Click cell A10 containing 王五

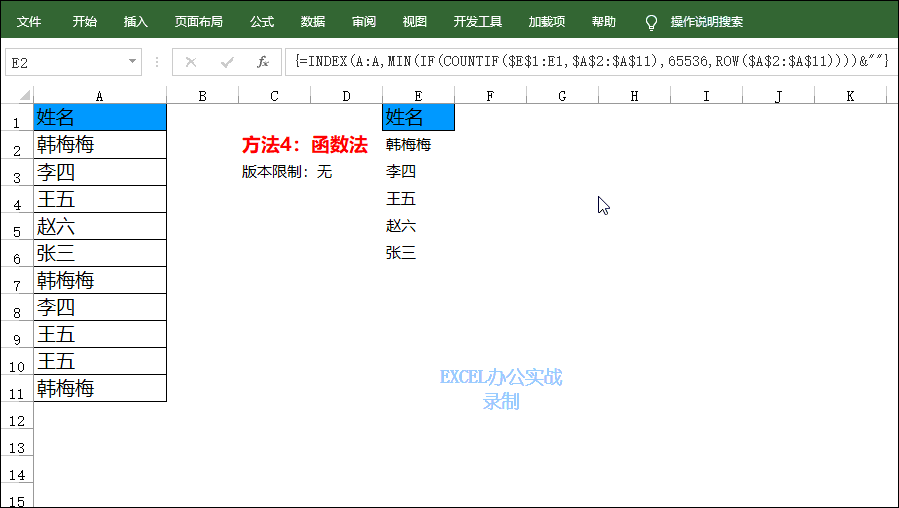click(x=100, y=361)
